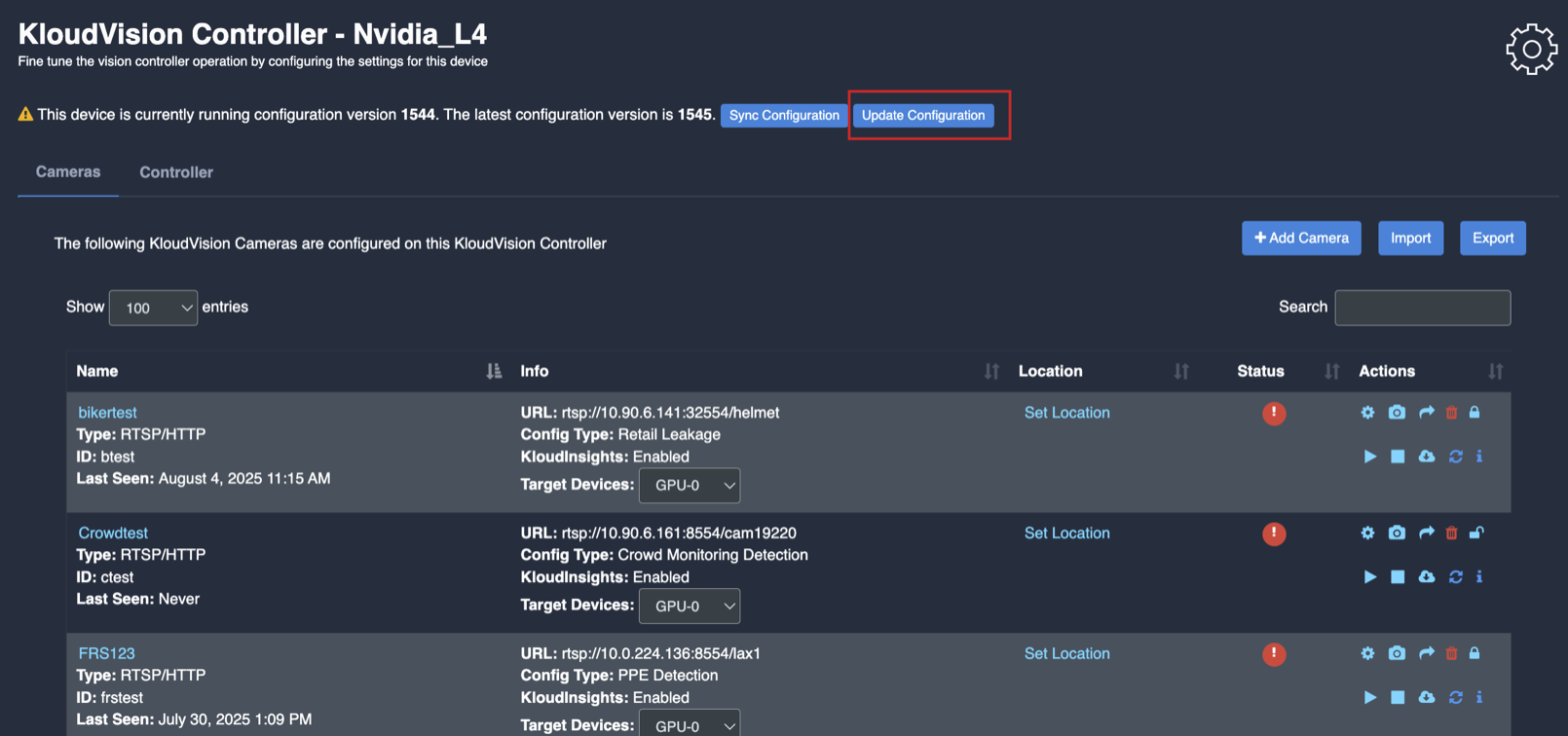Click the Import button
Image resolution: width=1568 pixels, height=736 pixels.
point(1410,239)
